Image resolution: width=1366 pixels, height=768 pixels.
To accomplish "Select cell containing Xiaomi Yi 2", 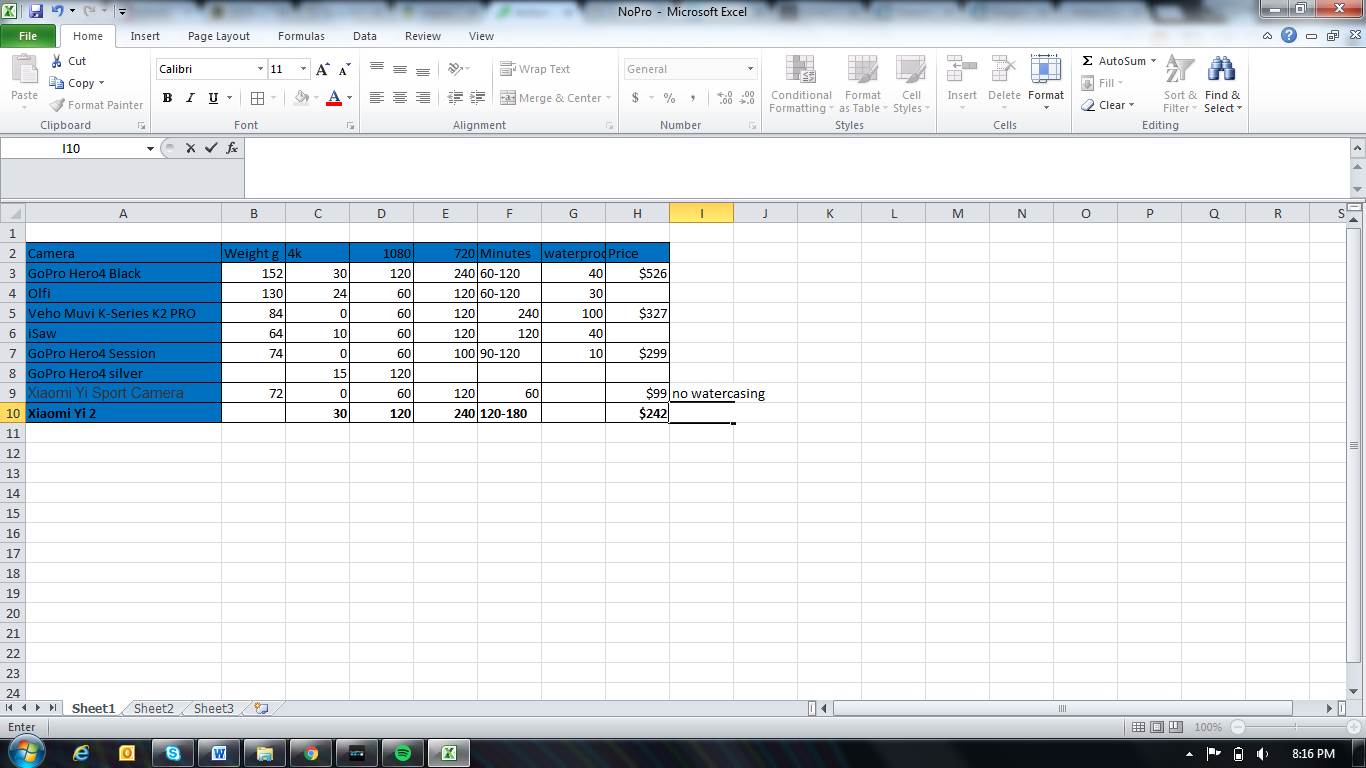I will 123,413.
